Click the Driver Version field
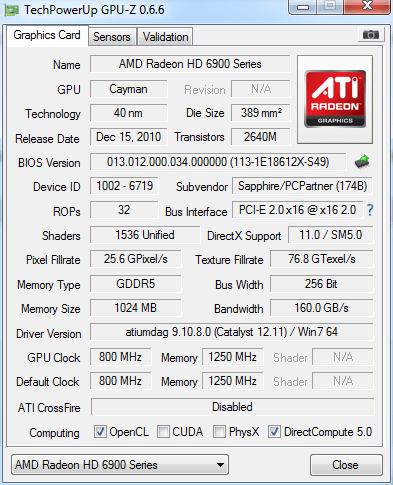This screenshot has height=485, width=393. [x=232, y=332]
